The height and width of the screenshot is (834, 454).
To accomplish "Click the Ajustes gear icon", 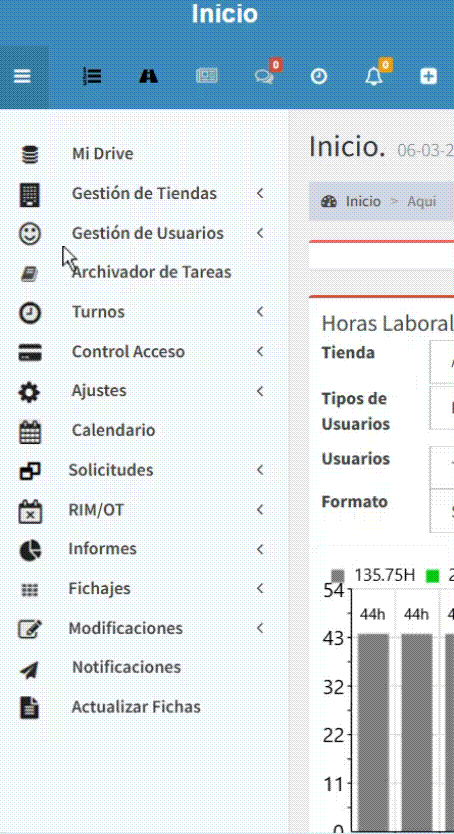I will 29,393.
